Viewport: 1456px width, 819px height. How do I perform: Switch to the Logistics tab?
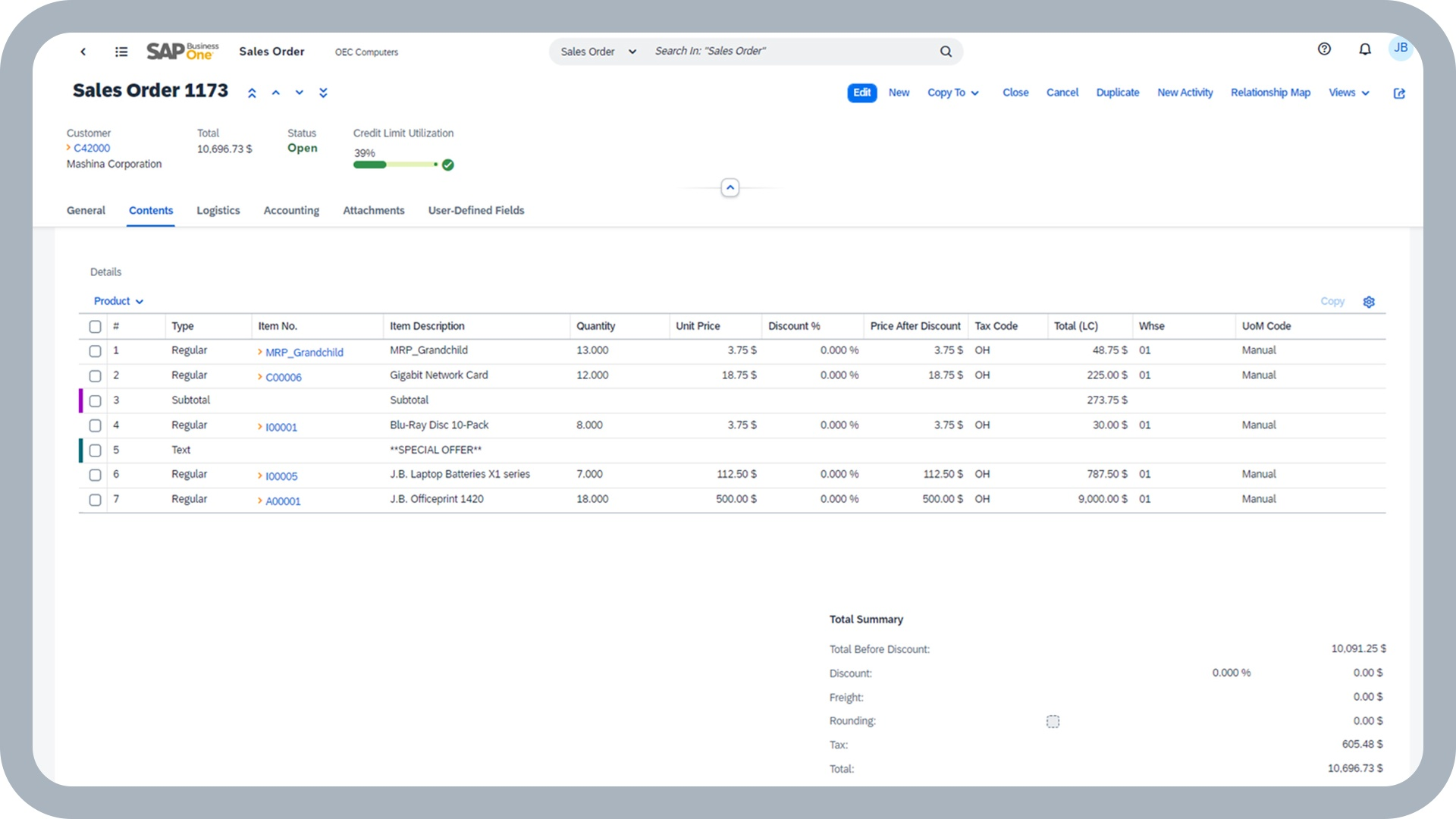tap(218, 210)
